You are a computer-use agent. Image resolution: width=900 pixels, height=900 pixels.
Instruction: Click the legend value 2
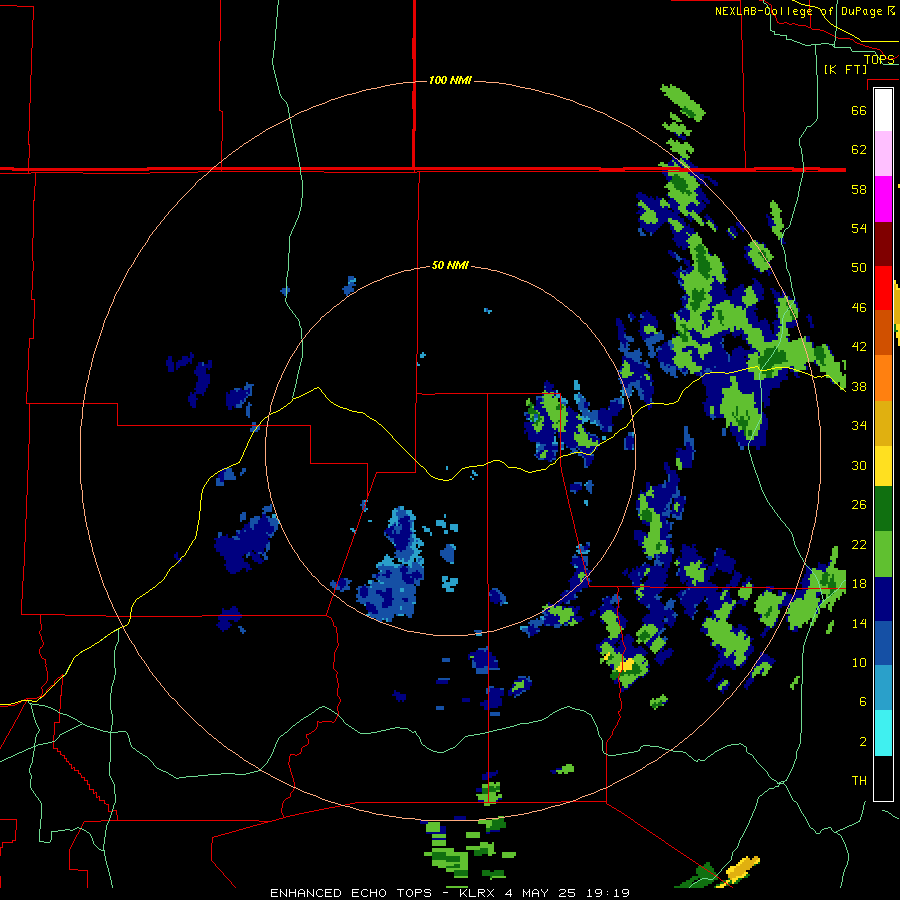coord(863,741)
